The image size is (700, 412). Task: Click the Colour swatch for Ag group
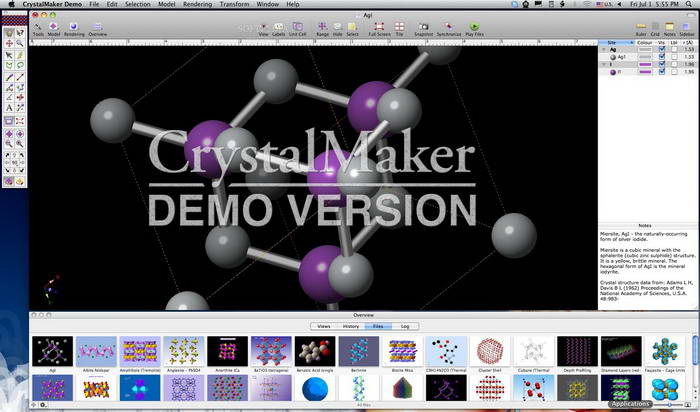645,50
